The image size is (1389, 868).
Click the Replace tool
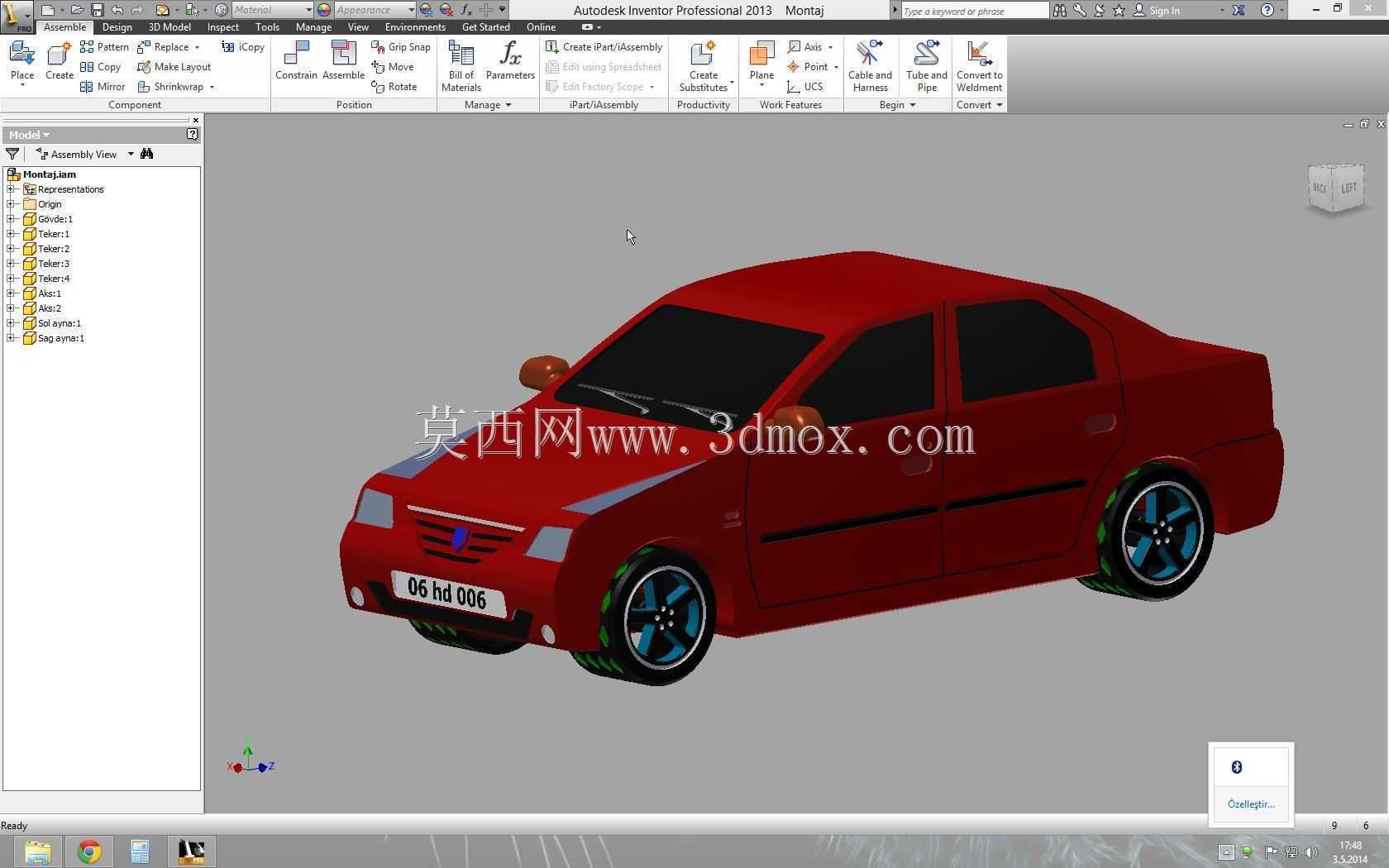169,47
